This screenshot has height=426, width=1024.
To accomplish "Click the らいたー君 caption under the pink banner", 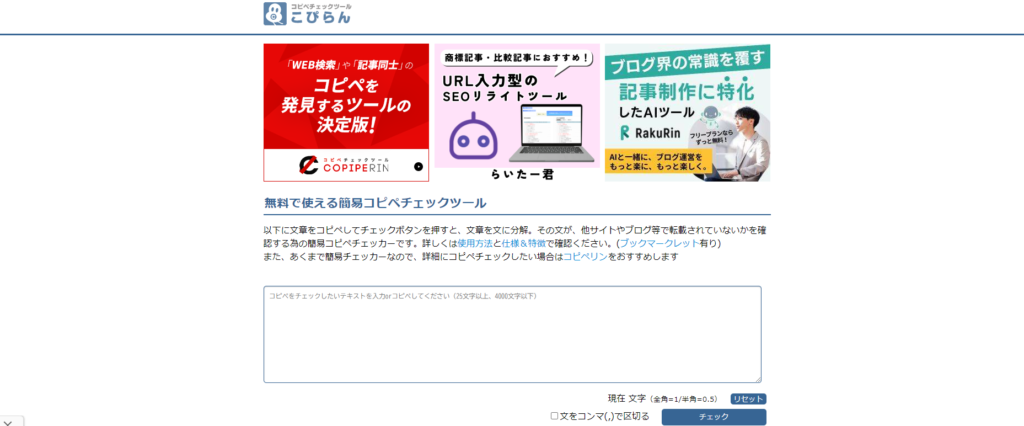I will 517,174.
